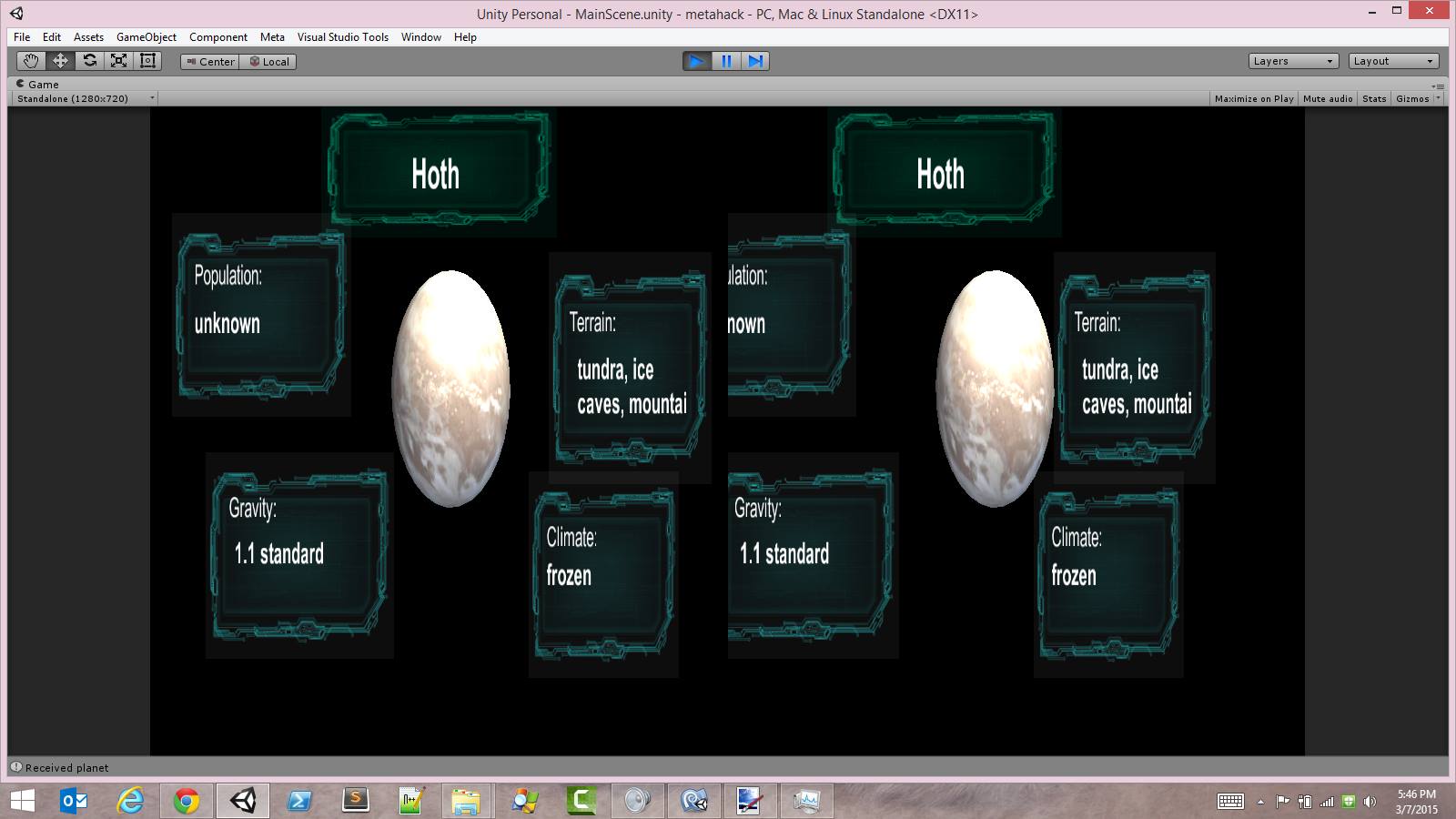The width and height of the screenshot is (1456, 819).
Task: Click the left Terrain info panel
Action: pos(631,366)
